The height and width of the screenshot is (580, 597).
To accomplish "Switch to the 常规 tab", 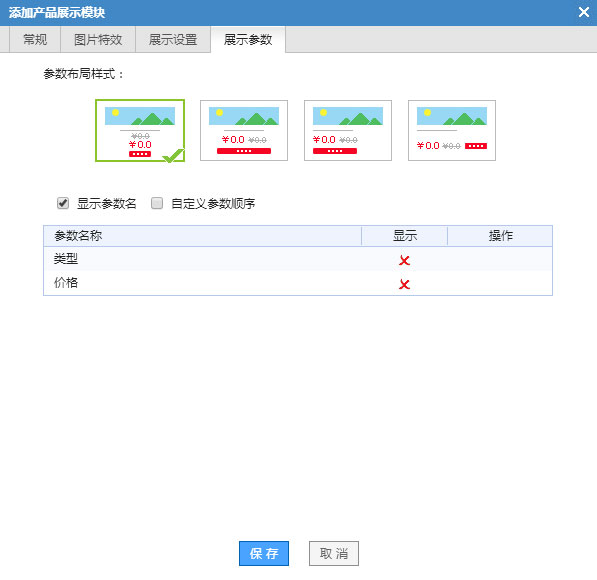I will (35, 39).
